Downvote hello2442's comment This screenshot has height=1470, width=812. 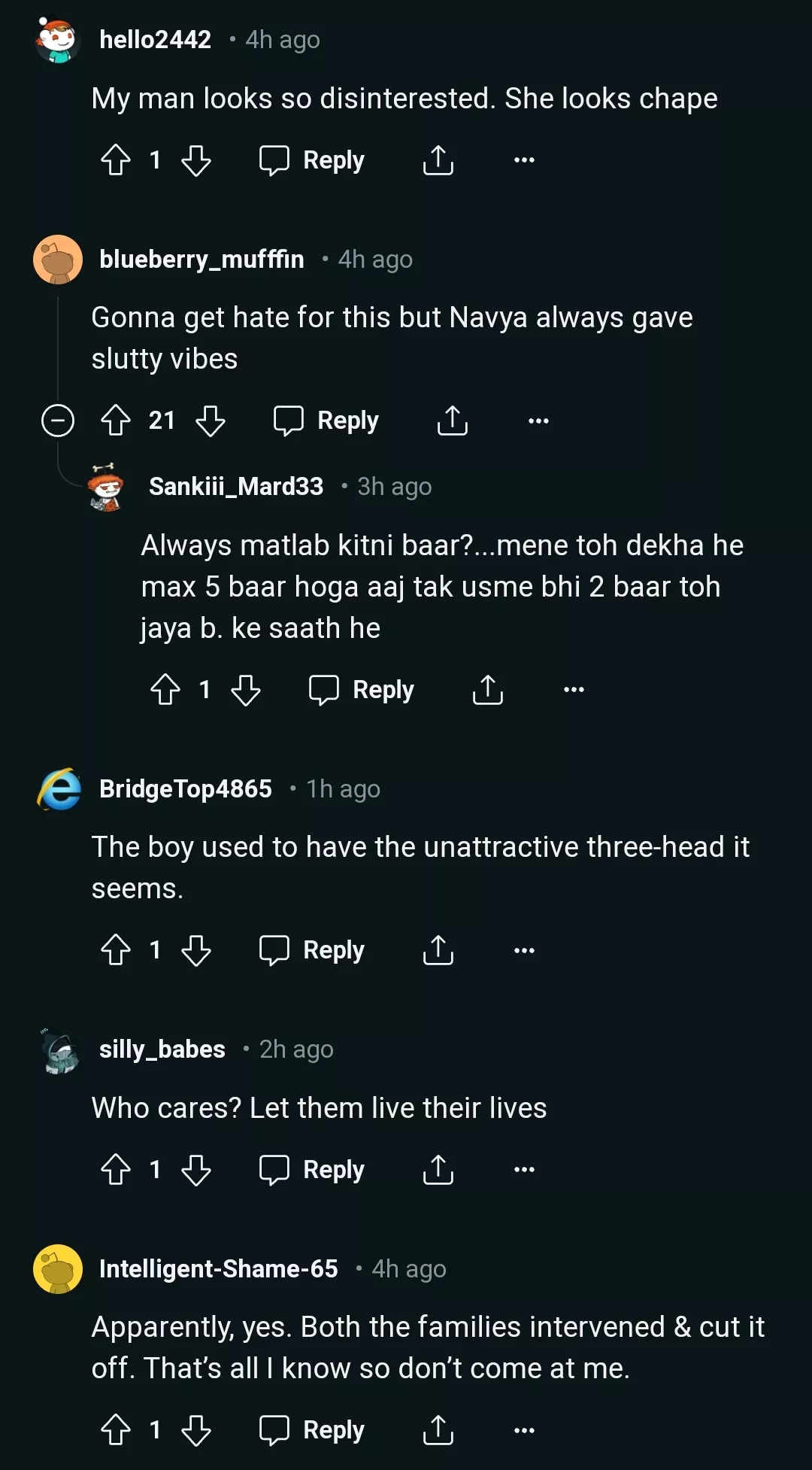(196, 160)
